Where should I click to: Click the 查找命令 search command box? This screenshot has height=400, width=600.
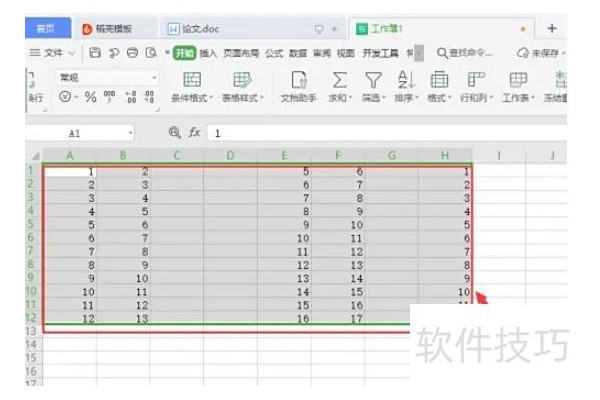(x=465, y=52)
